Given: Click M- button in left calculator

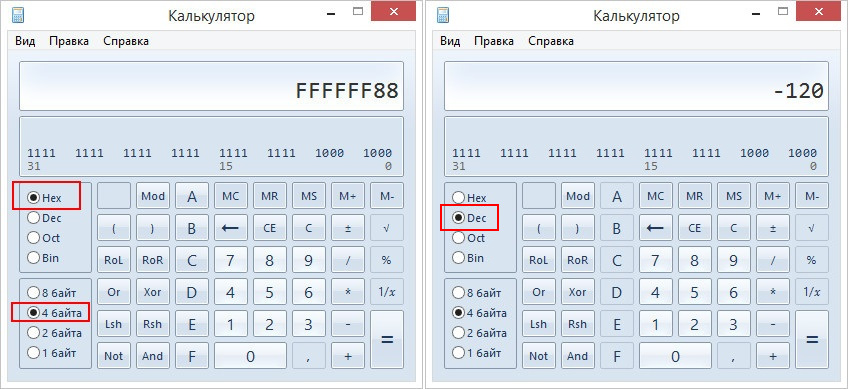Looking at the screenshot, I should (387, 196).
